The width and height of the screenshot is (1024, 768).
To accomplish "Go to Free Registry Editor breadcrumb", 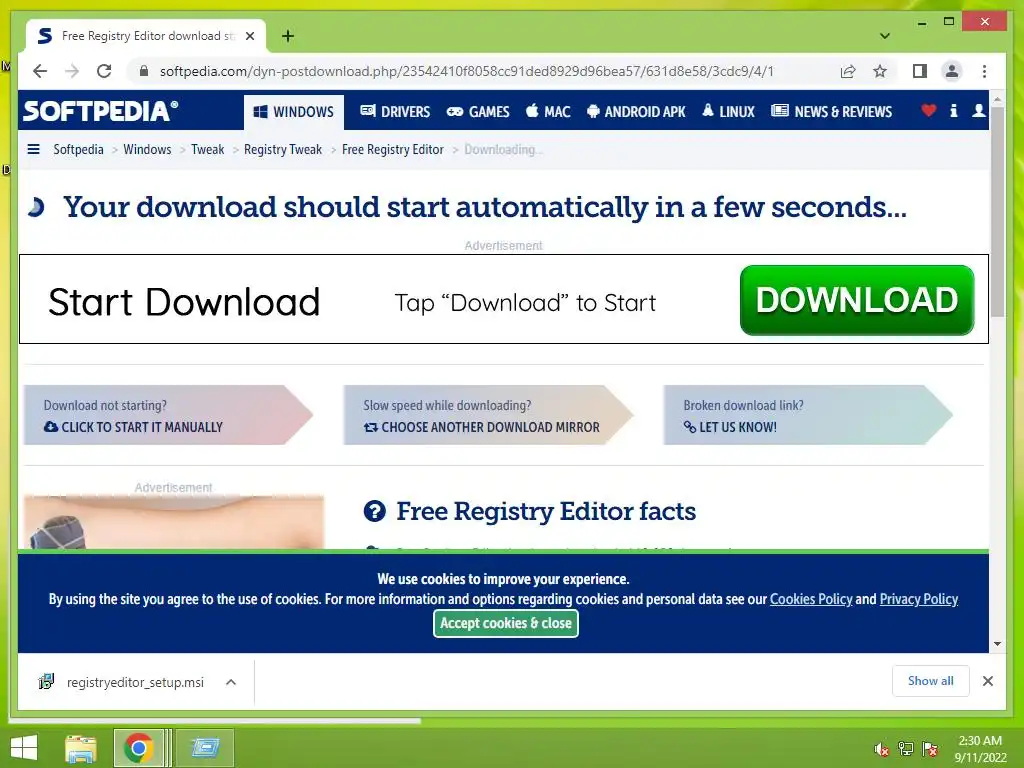I will tap(392, 150).
